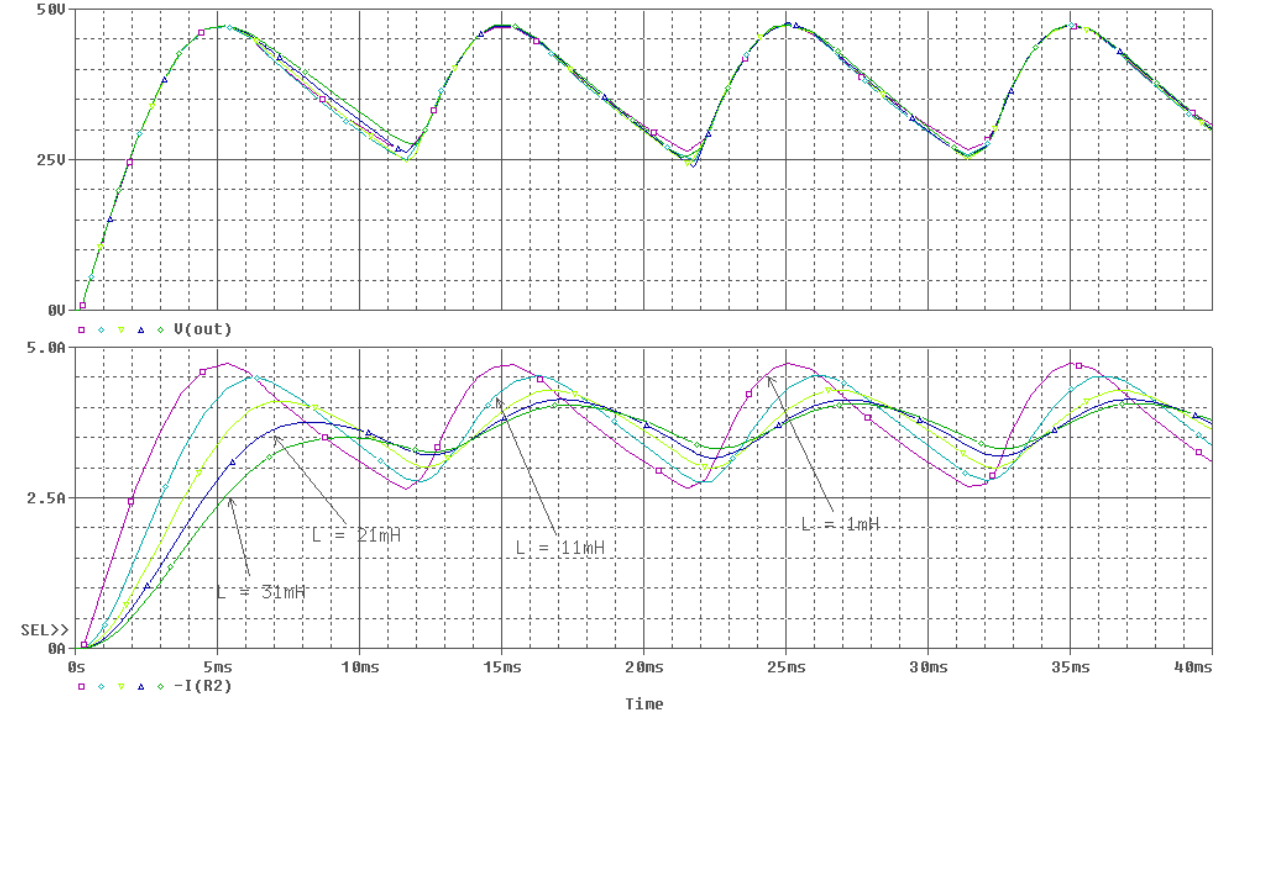
Task: Click the magenta square marker in -I(R2) legend
Action: tap(81, 686)
